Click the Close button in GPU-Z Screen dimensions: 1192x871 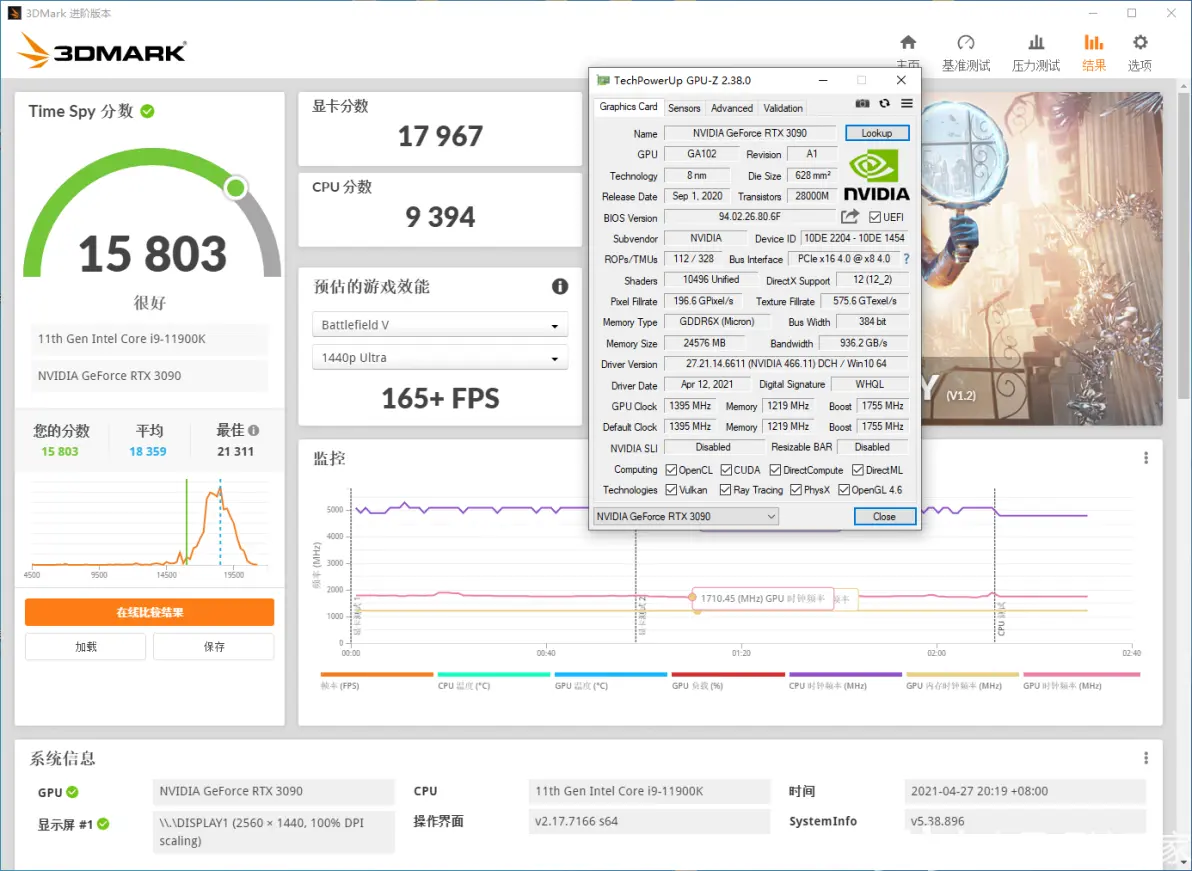(884, 517)
